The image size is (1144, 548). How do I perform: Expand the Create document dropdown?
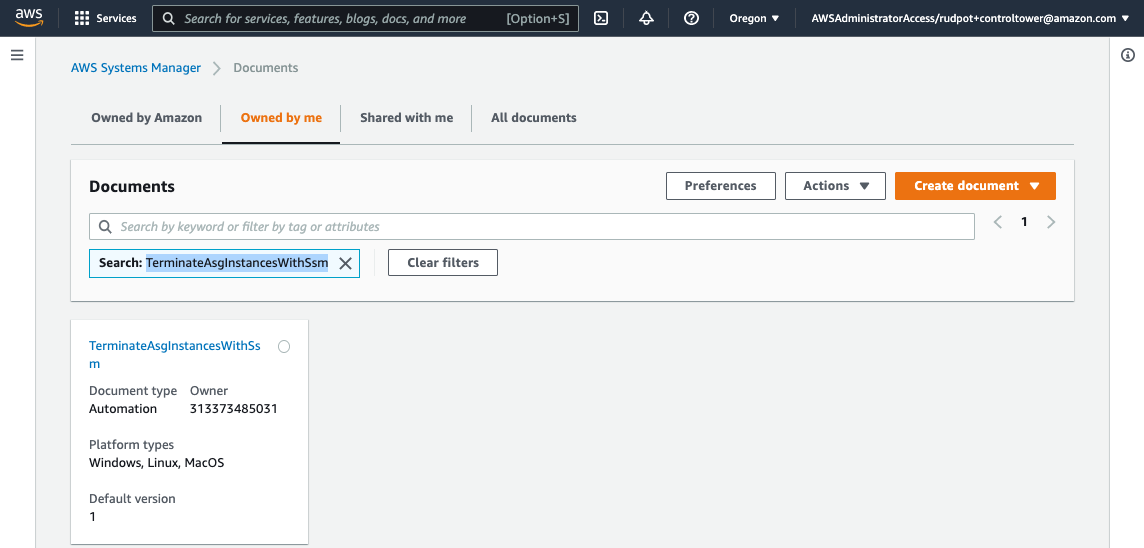point(975,186)
